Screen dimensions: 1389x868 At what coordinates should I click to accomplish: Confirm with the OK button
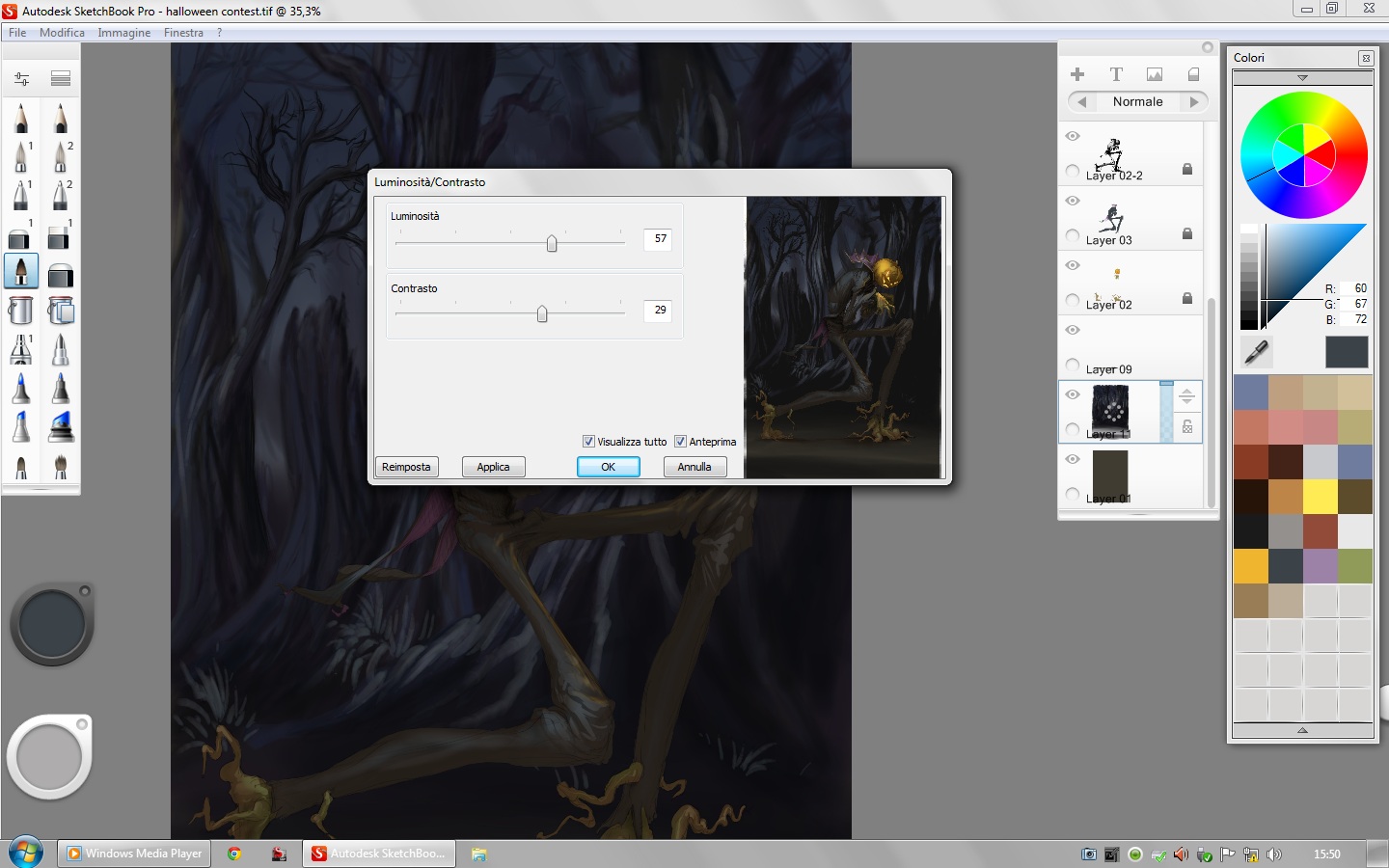pyautogui.click(x=608, y=467)
